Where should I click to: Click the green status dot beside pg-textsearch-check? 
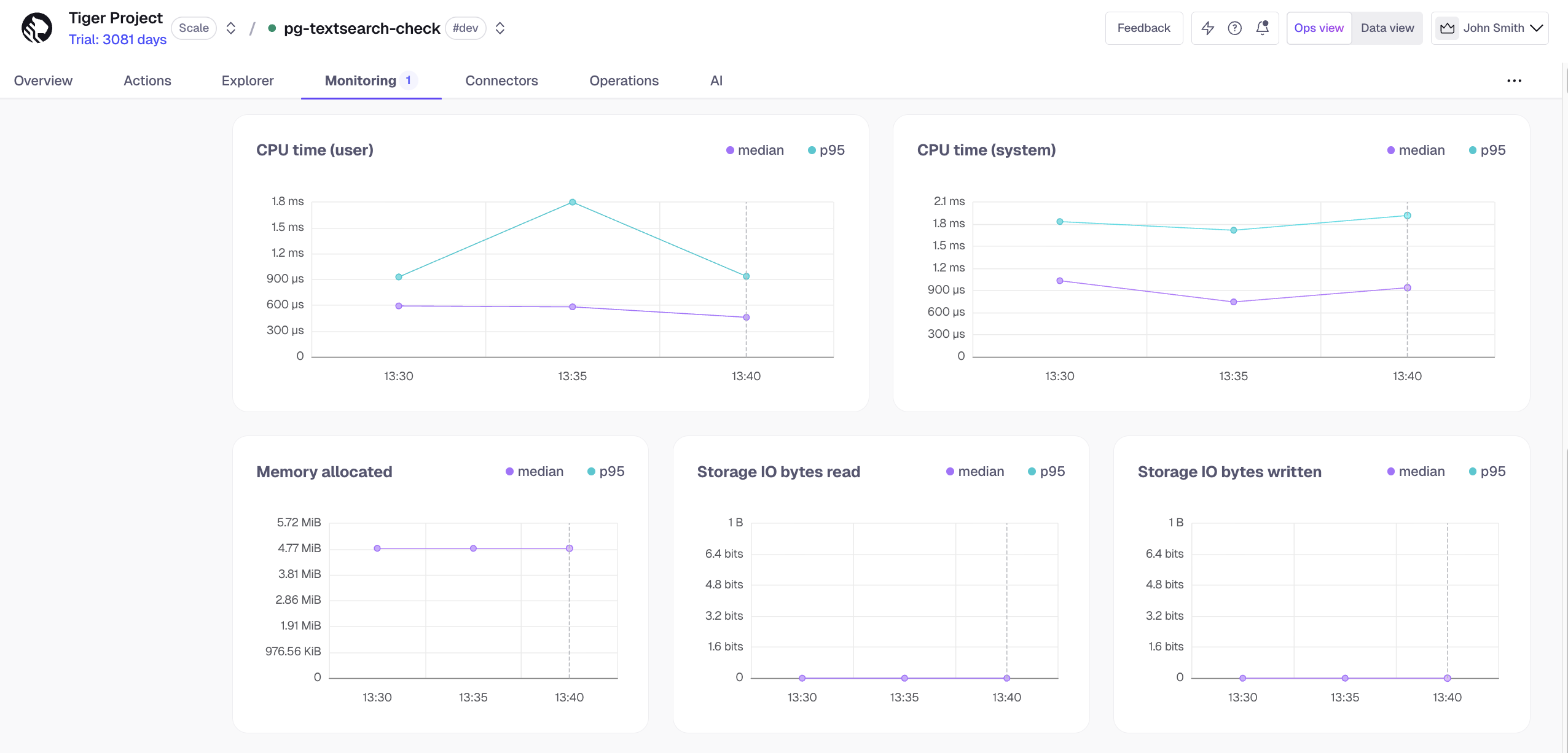272,28
